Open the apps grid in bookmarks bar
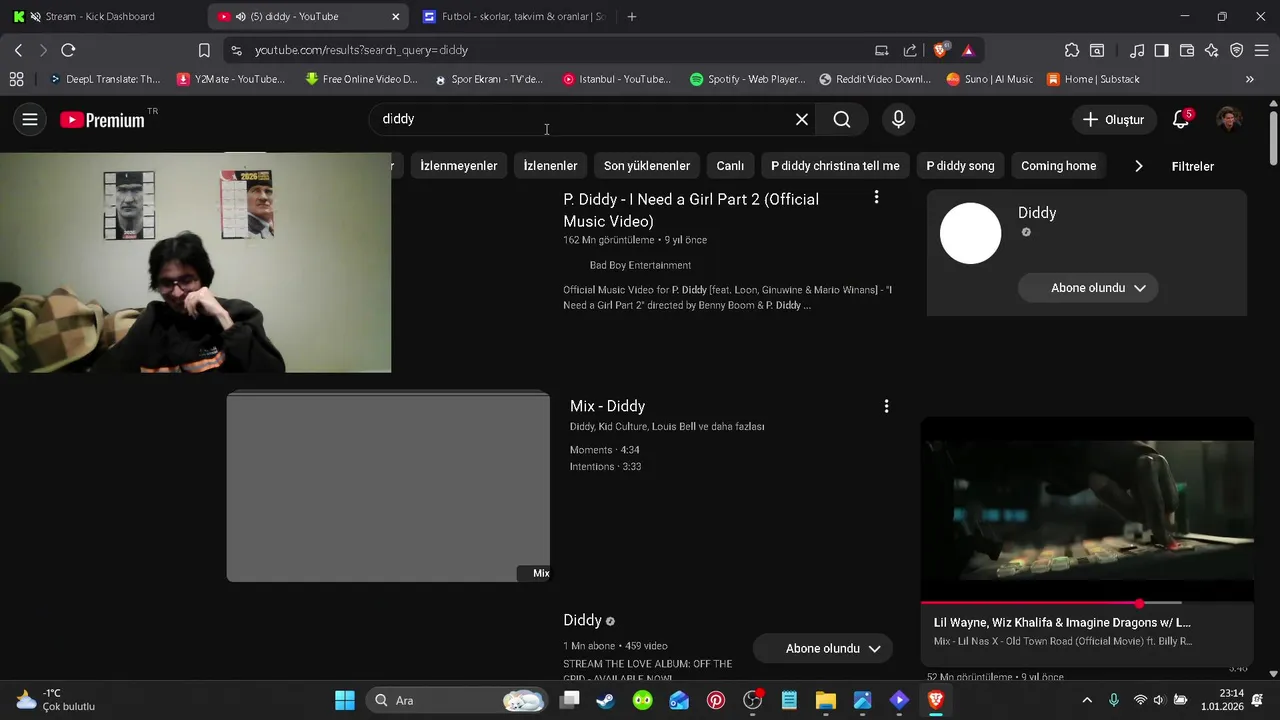Viewport: 1280px width, 720px height. [x=16, y=79]
